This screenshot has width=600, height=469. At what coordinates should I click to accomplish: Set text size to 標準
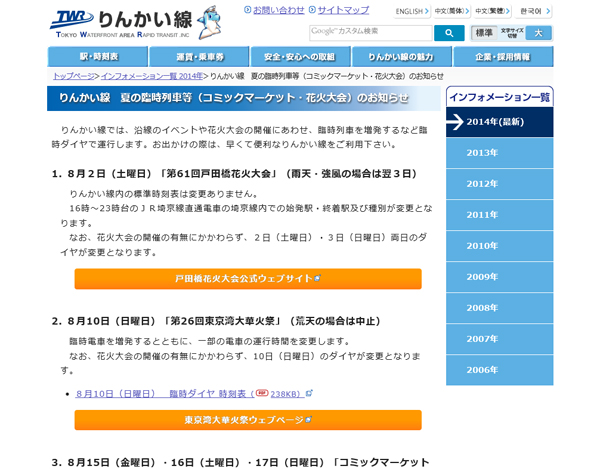(484, 33)
